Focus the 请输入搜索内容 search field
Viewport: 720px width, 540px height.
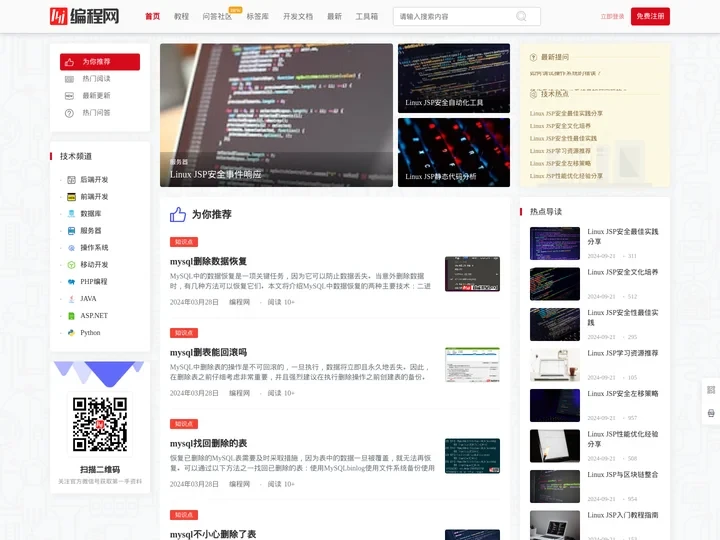tap(467, 17)
